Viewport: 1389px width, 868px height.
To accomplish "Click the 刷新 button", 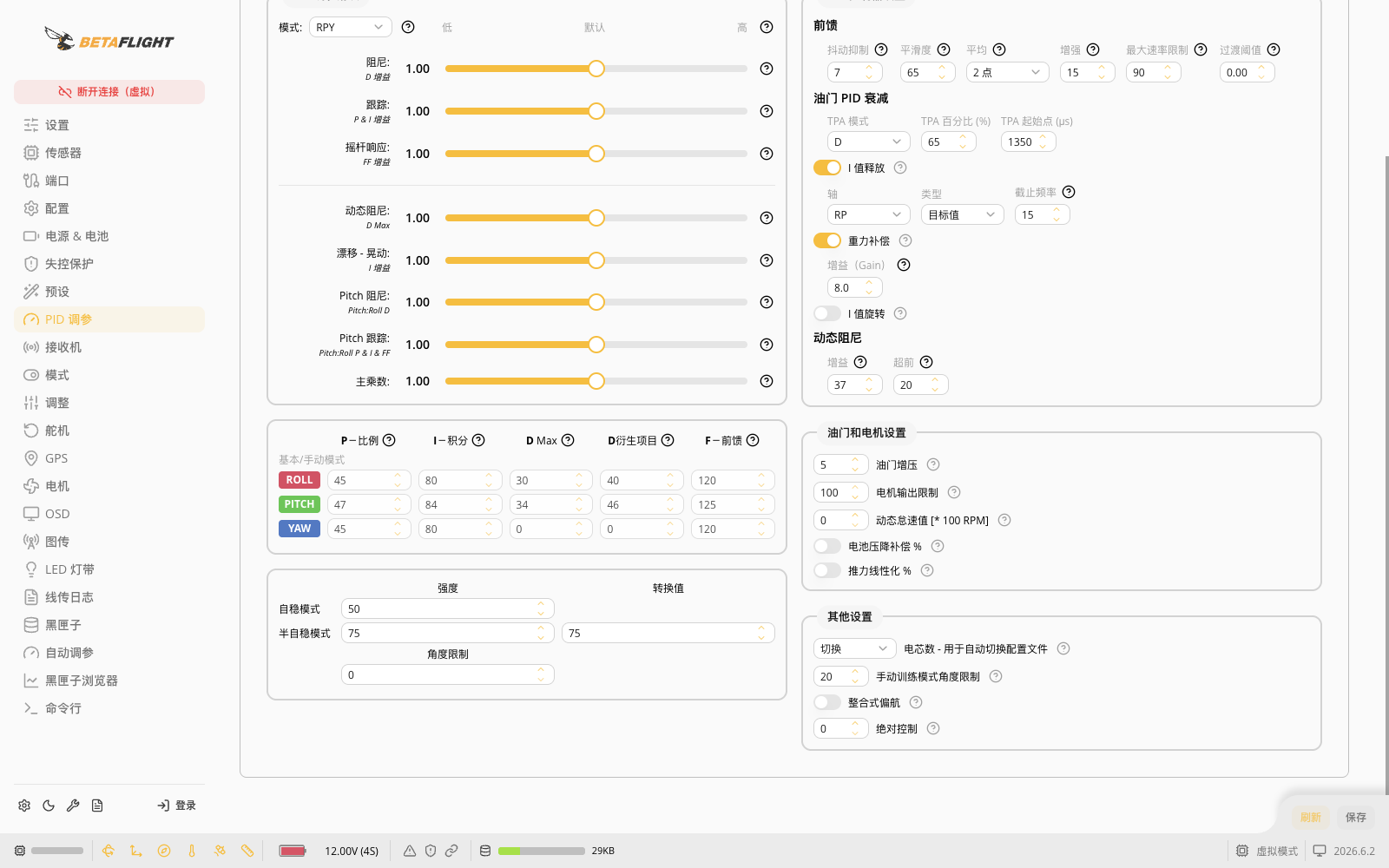I will 1311,817.
